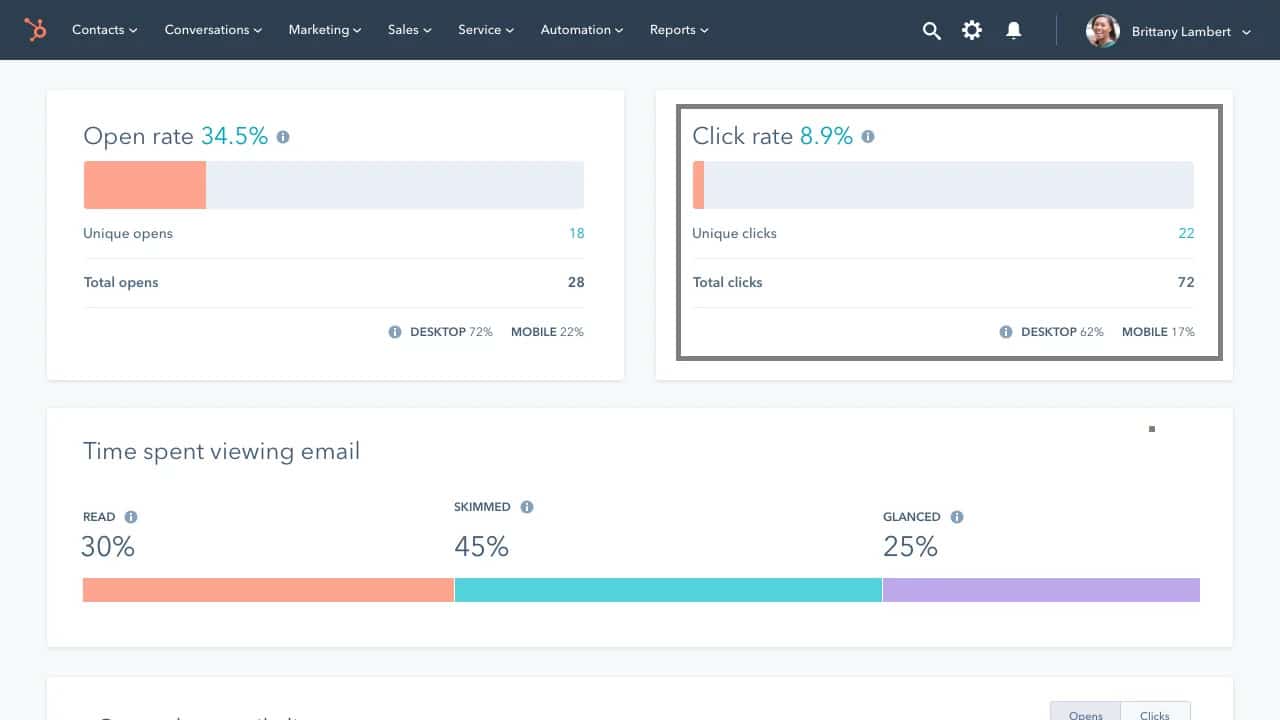Viewport: 1280px width, 720px height.
Task: Click the Unique opens count 18
Action: 577,233
